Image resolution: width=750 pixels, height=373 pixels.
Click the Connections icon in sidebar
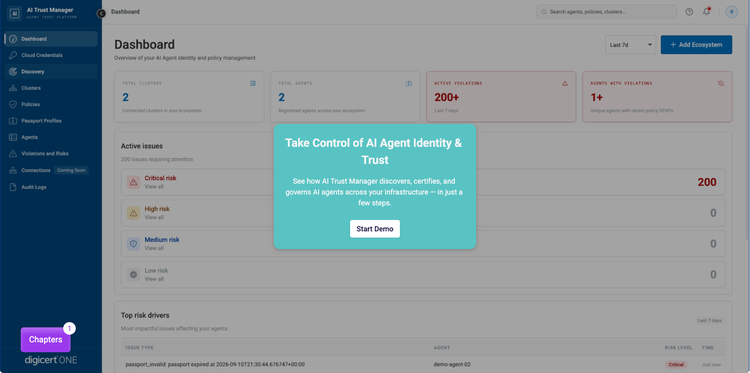point(13,170)
